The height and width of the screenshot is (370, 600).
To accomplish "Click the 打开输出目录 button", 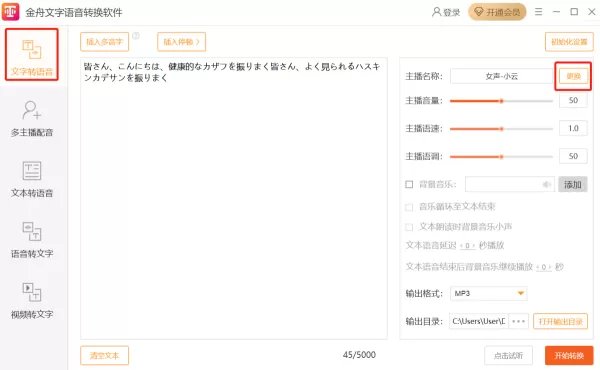I will tap(561, 321).
